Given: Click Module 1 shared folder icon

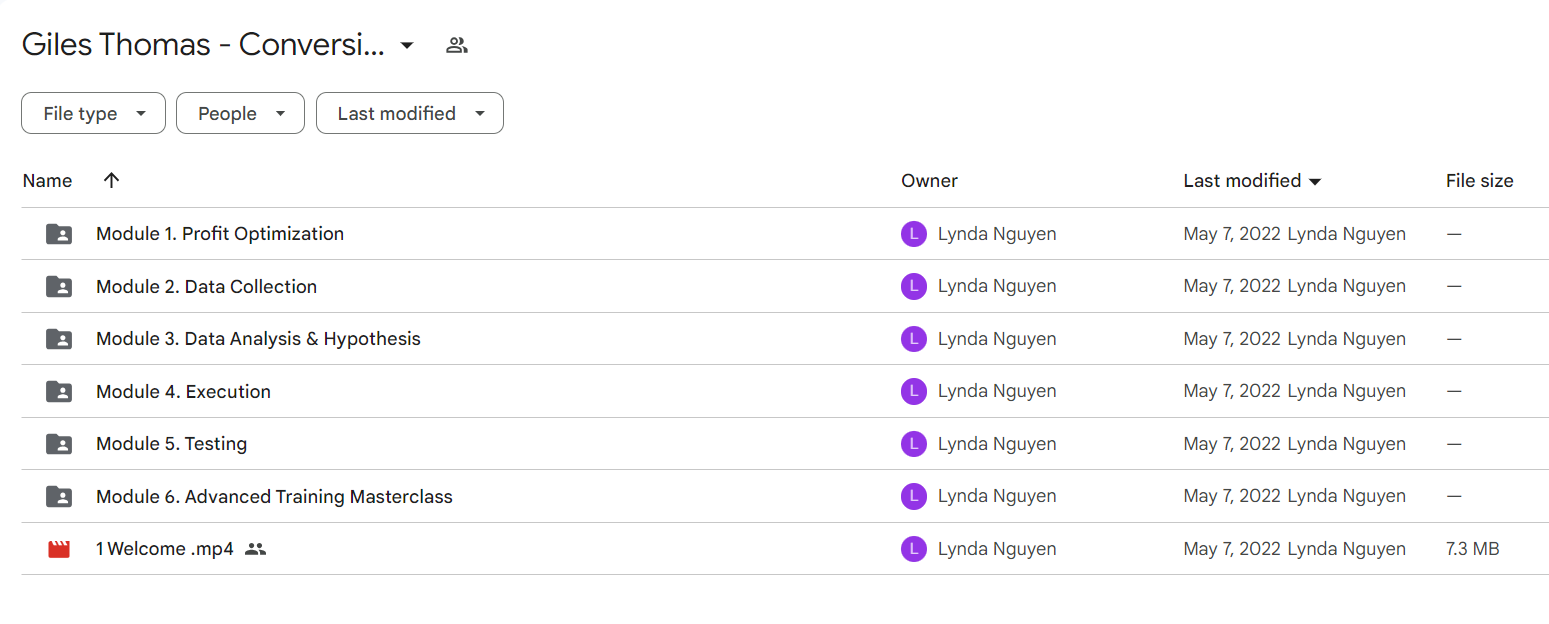Looking at the screenshot, I should [59, 234].
